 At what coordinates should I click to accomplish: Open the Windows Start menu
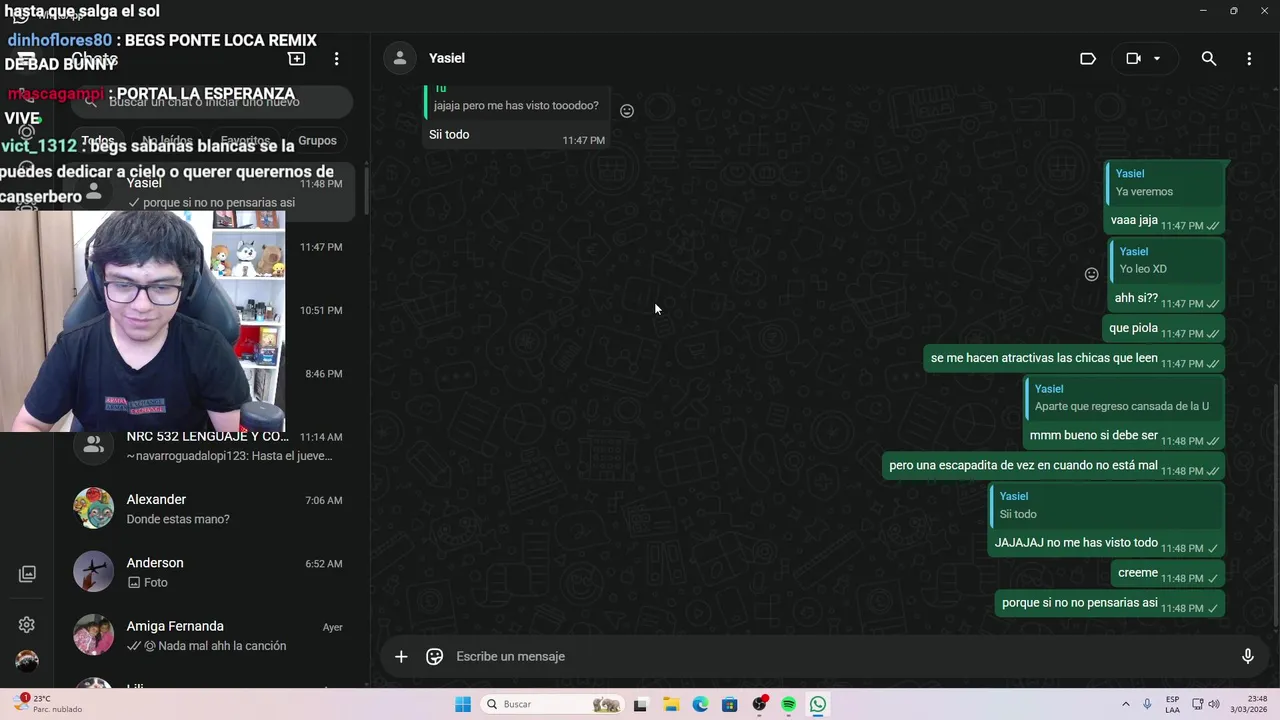[463, 705]
